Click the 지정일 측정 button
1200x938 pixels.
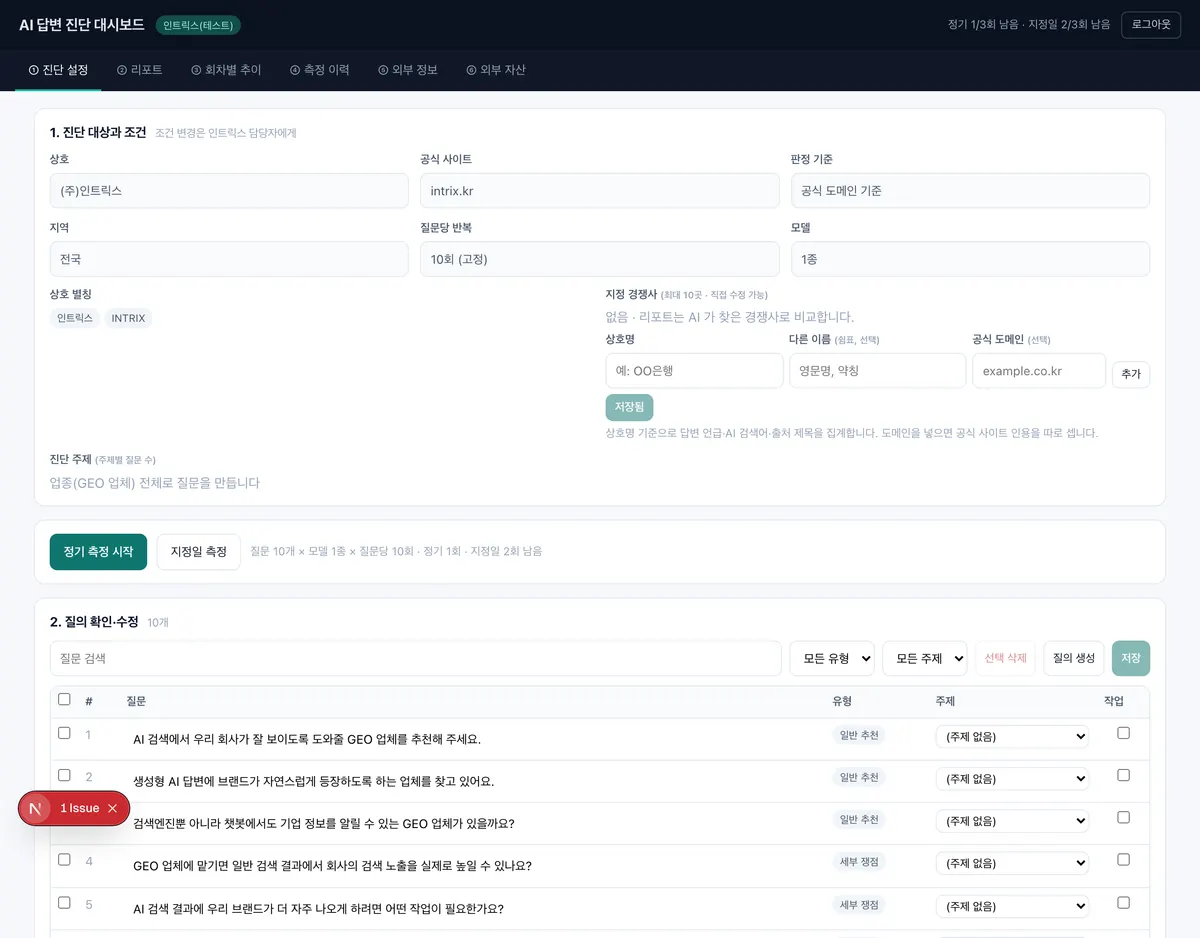(199, 552)
